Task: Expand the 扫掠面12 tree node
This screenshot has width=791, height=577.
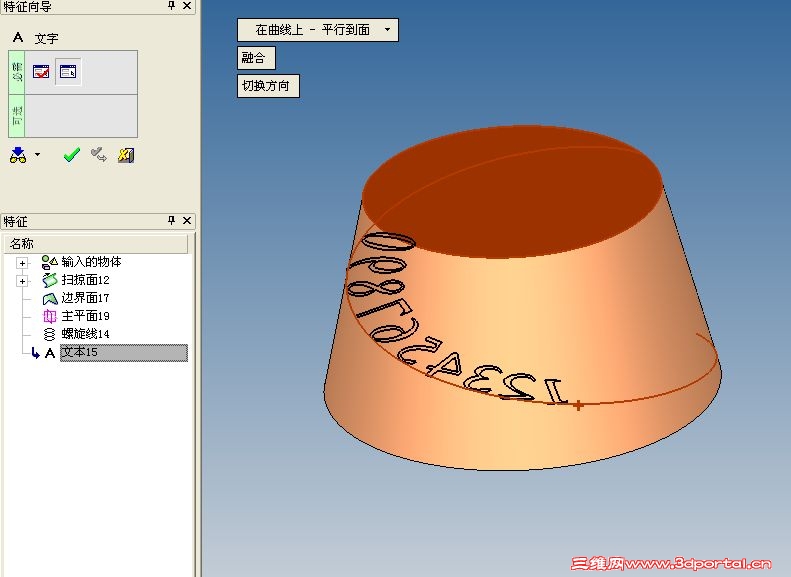Action: pos(22,281)
